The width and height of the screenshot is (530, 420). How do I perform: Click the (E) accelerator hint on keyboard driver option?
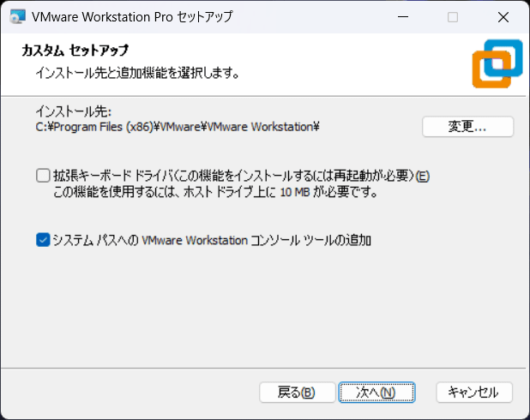423,176
